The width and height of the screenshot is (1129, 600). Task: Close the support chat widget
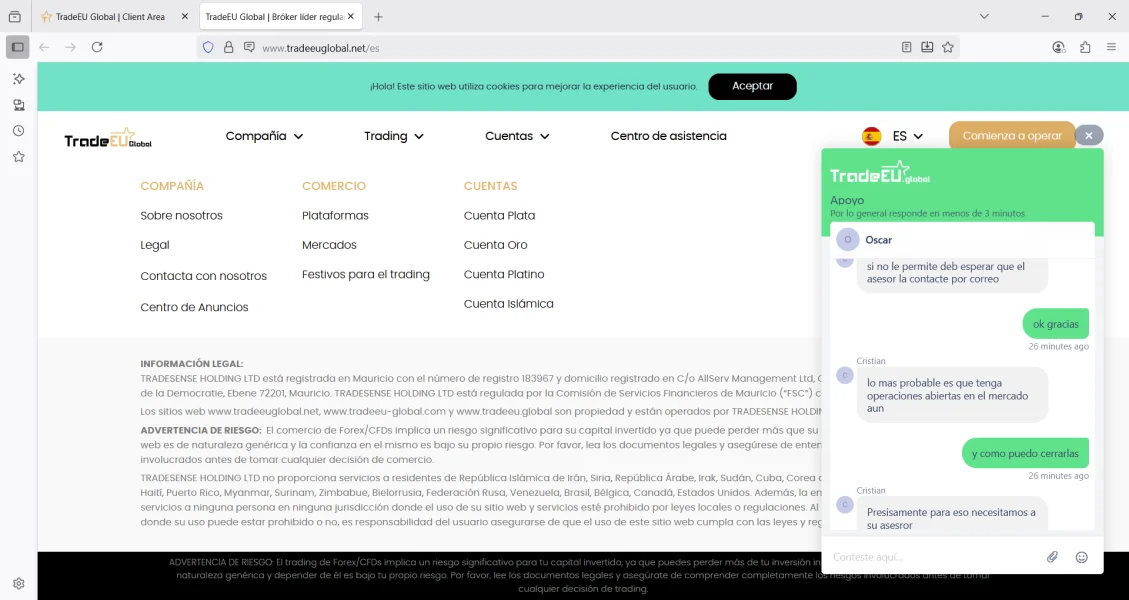click(1089, 135)
